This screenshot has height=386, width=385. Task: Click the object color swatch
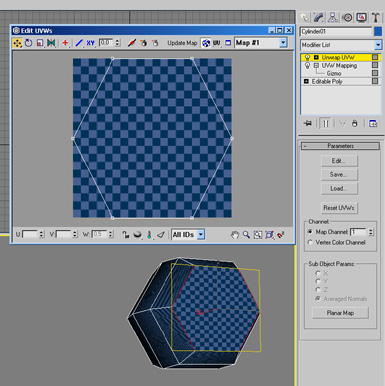[x=378, y=32]
